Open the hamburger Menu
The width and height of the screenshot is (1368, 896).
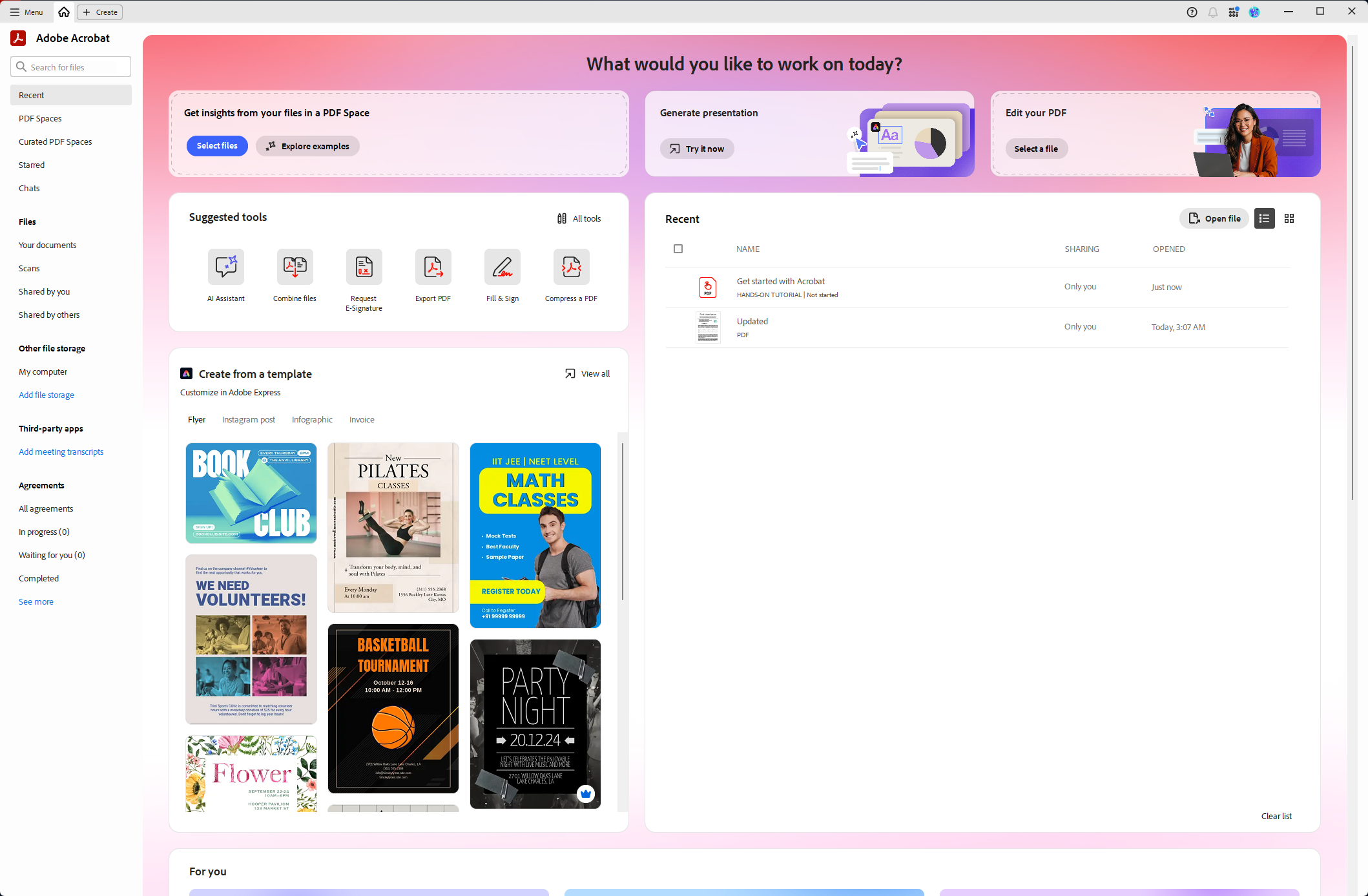(26, 12)
